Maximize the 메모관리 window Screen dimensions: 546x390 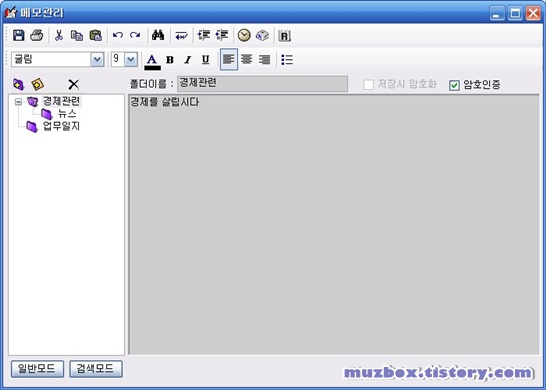[x=515, y=13]
